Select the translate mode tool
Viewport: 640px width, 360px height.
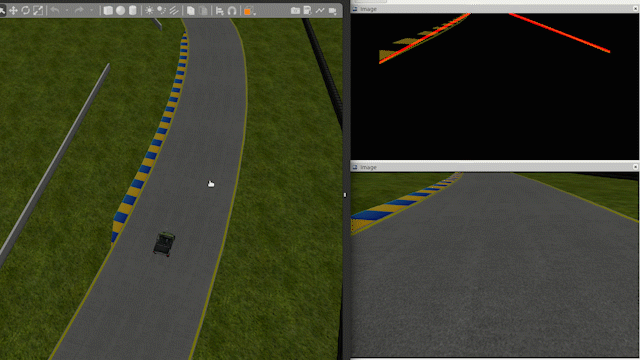[x=13, y=11]
